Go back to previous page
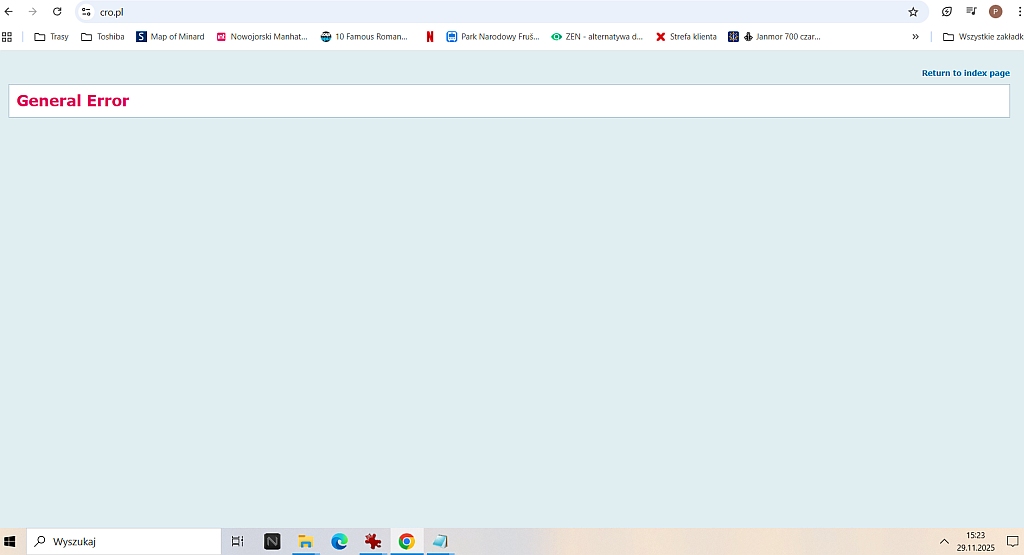 click(x=9, y=12)
